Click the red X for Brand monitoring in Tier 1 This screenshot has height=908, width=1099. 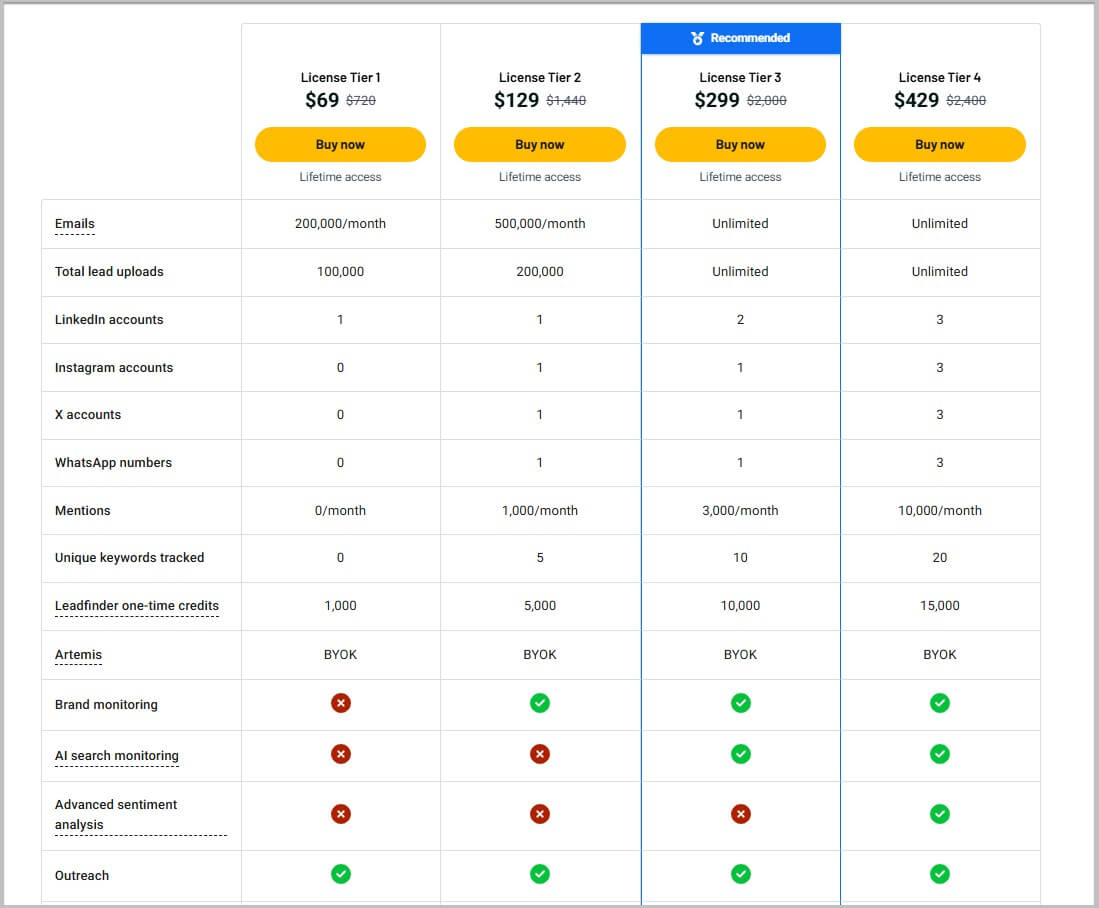click(x=340, y=703)
